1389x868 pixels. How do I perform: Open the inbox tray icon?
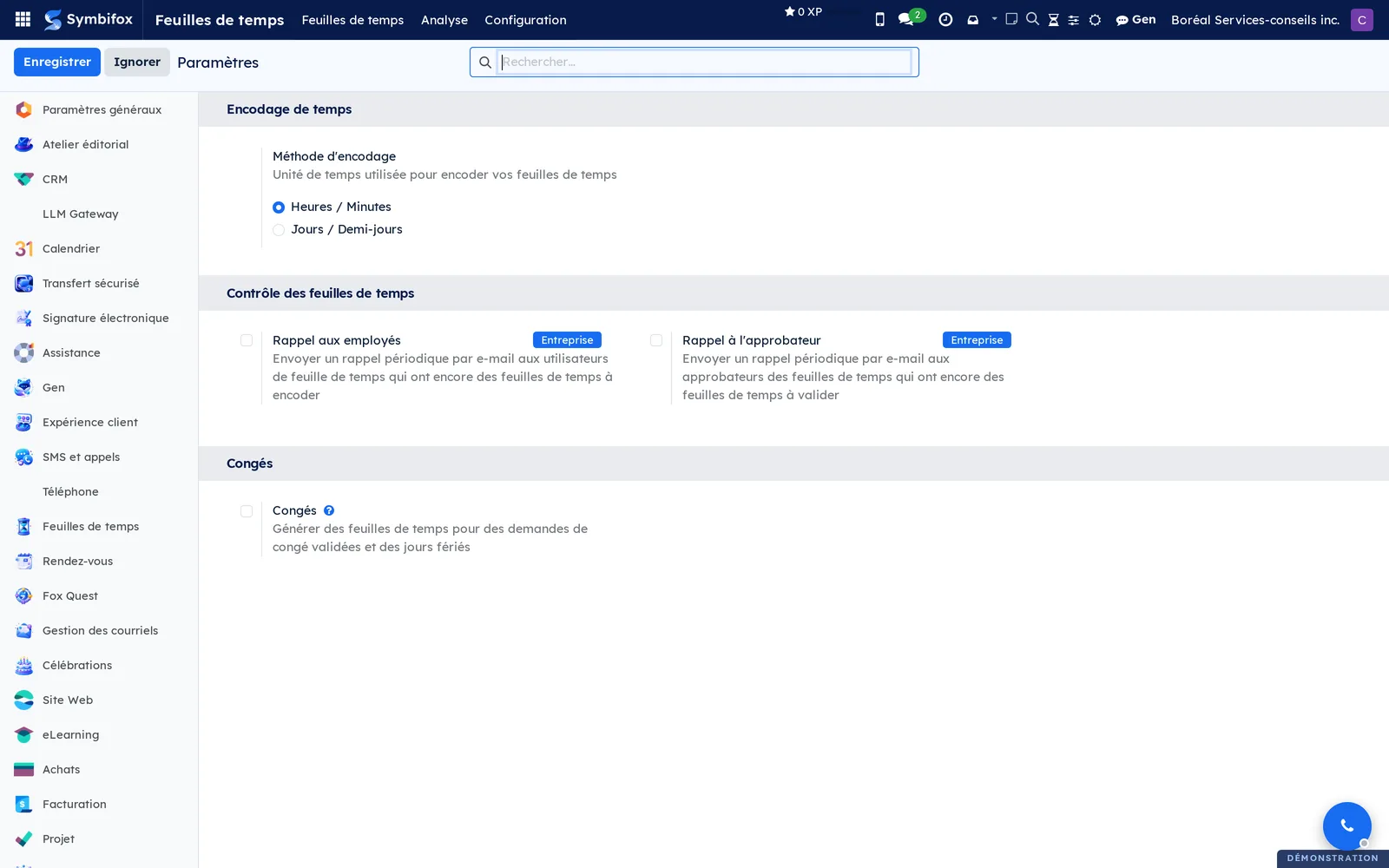[973, 19]
